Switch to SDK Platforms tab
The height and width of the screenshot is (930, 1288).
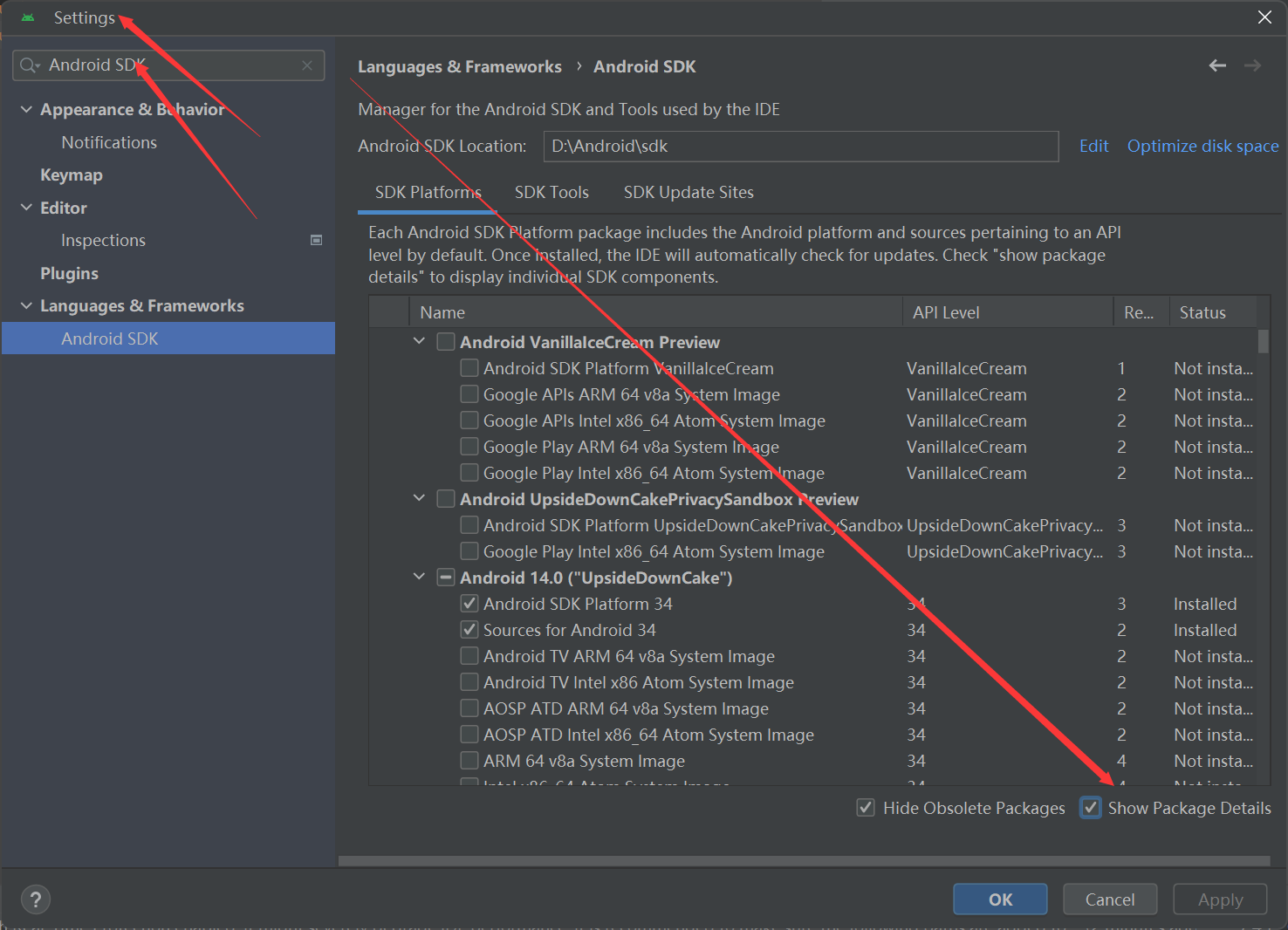click(x=428, y=192)
